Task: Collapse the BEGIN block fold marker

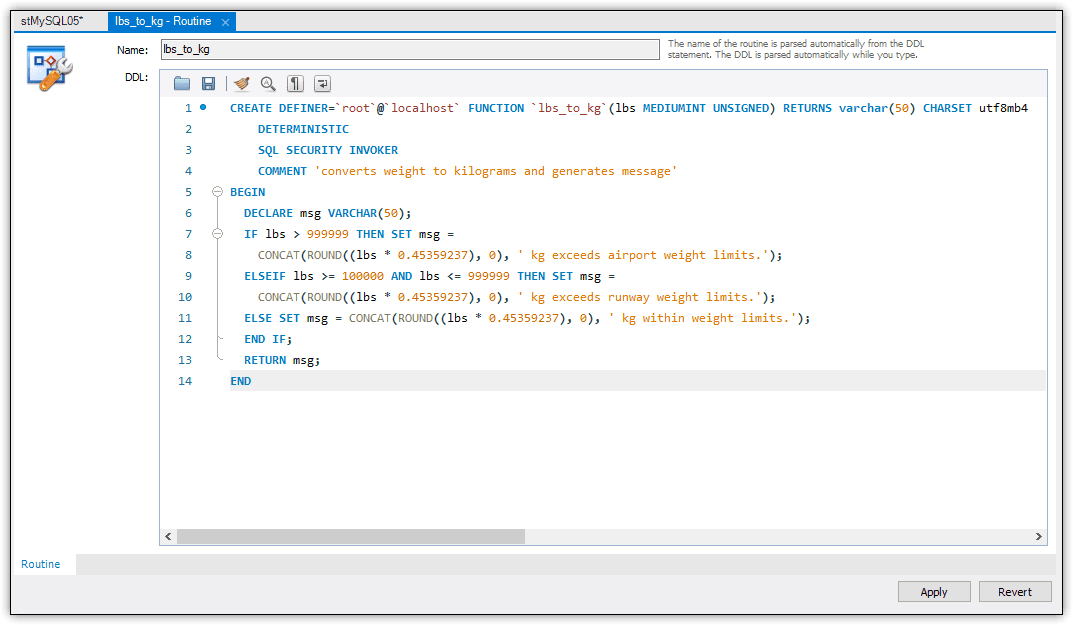Action: click(217, 191)
